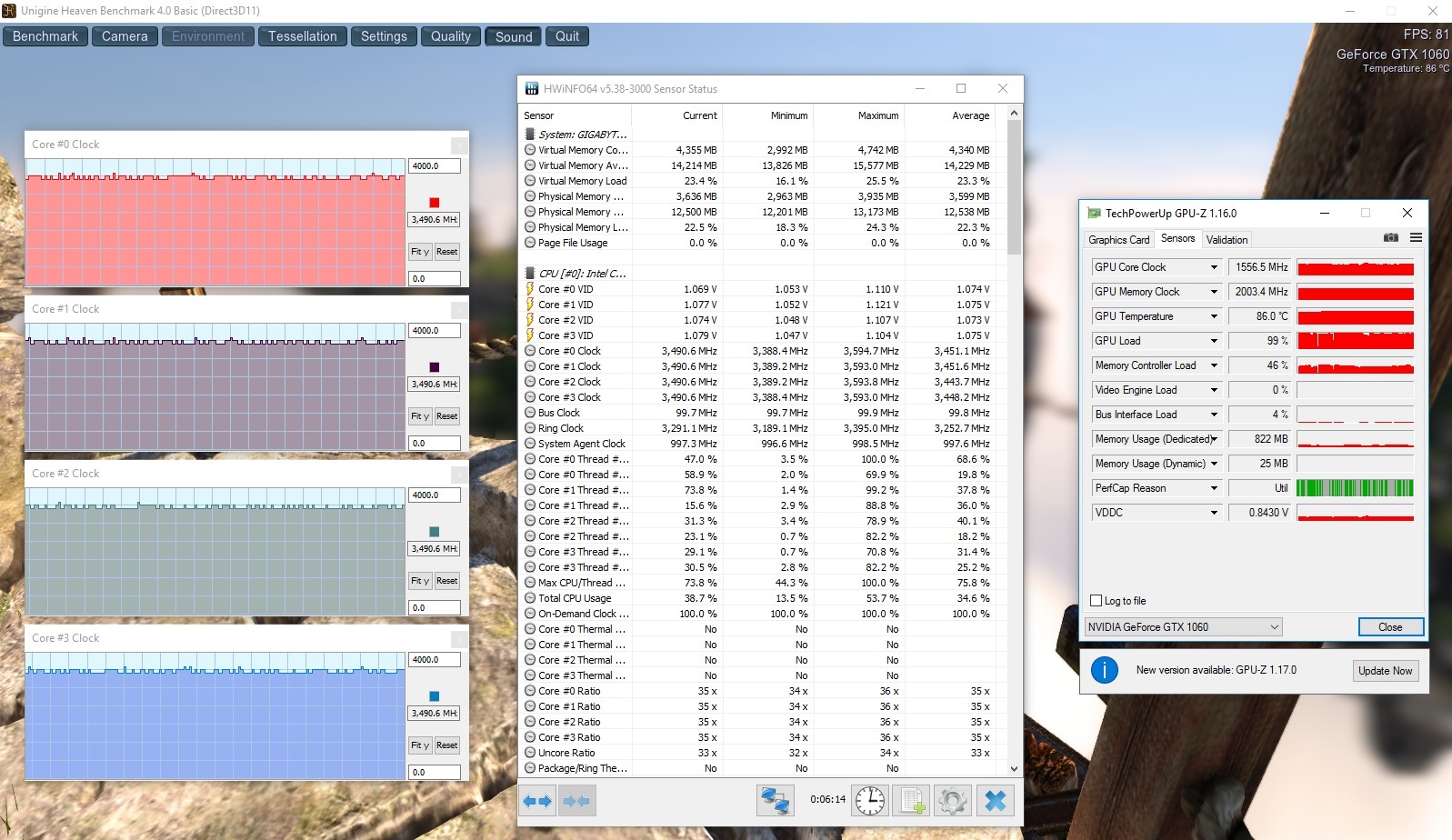Open the GPU Core Clock sensor dropdown
This screenshot has height=840, width=1452.
tap(1214, 267)
